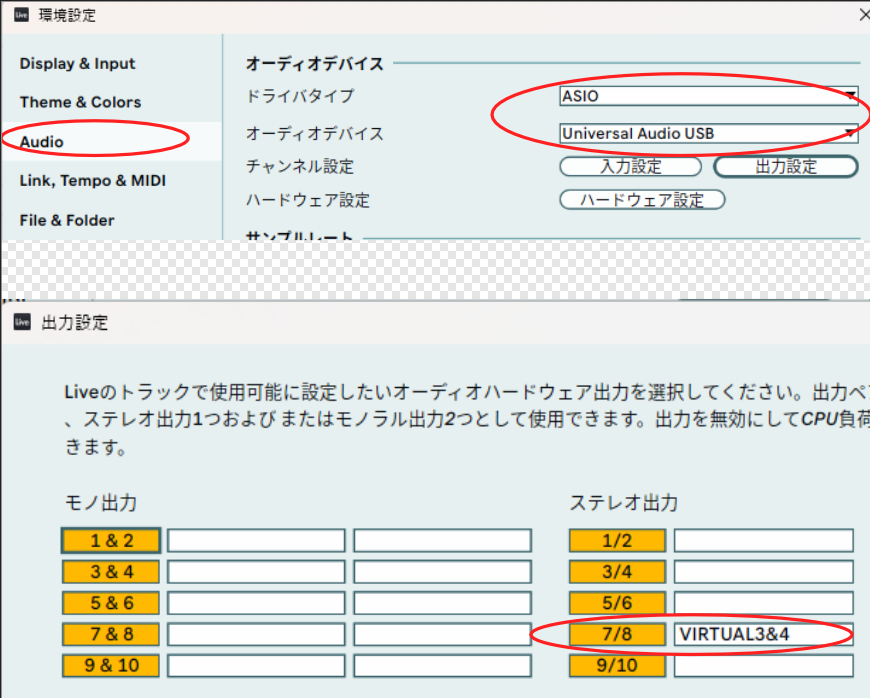Disable mono output 5 & 6
870x698 pixels.
tap(111, 603)
